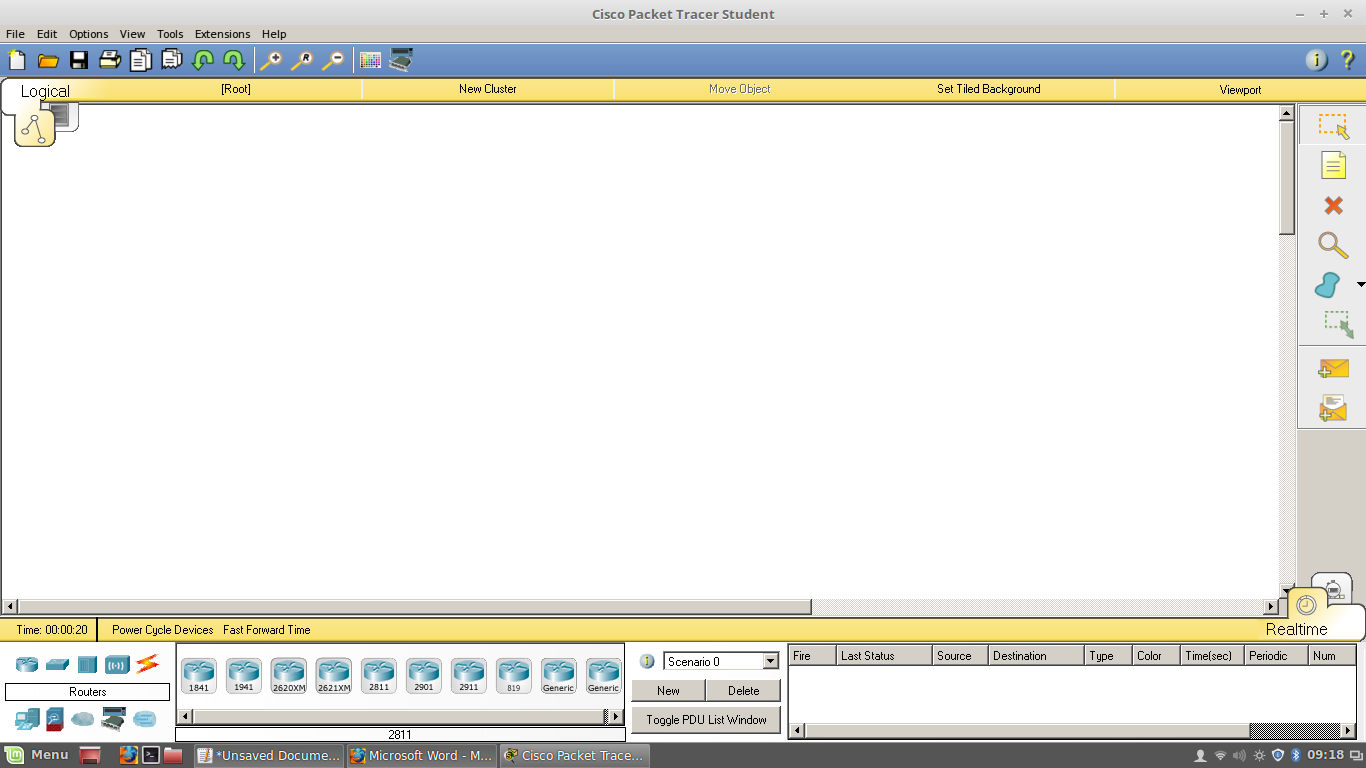Create a new scenario with the New button
The width and height of the screenshot is (1366, 768).
(x=668, y=690)
